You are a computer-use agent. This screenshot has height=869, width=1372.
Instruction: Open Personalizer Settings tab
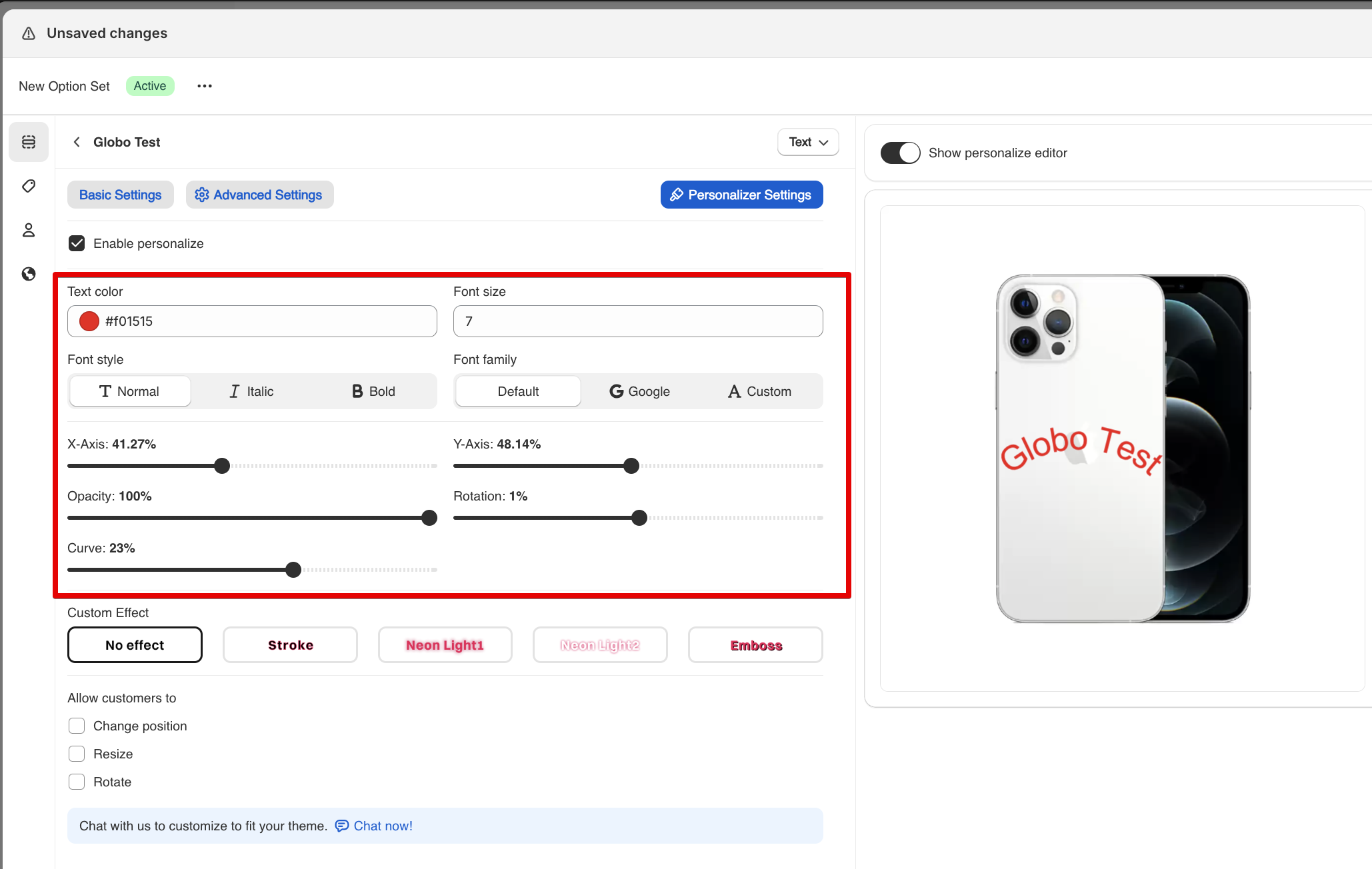click(741, 195)
